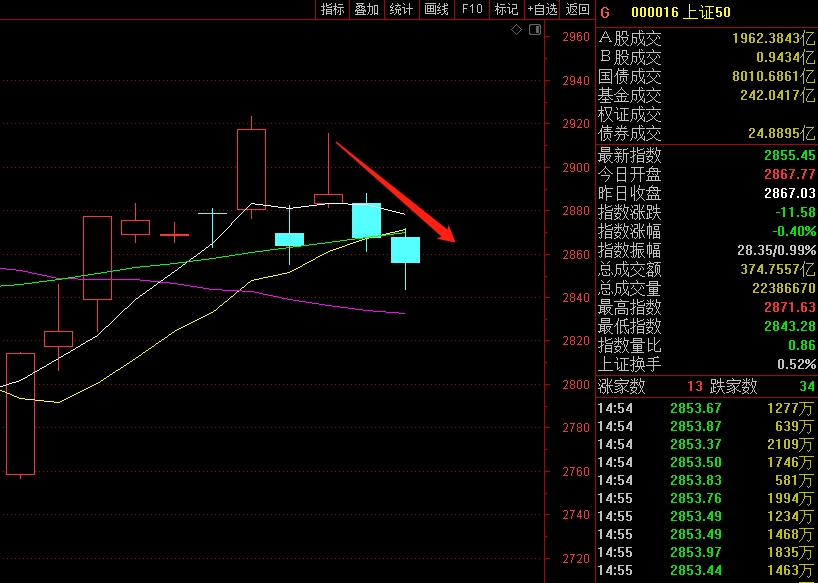Toggle the side panel layout icon
The height and width of the screenshot is (583, 818).
coord(535,30)
